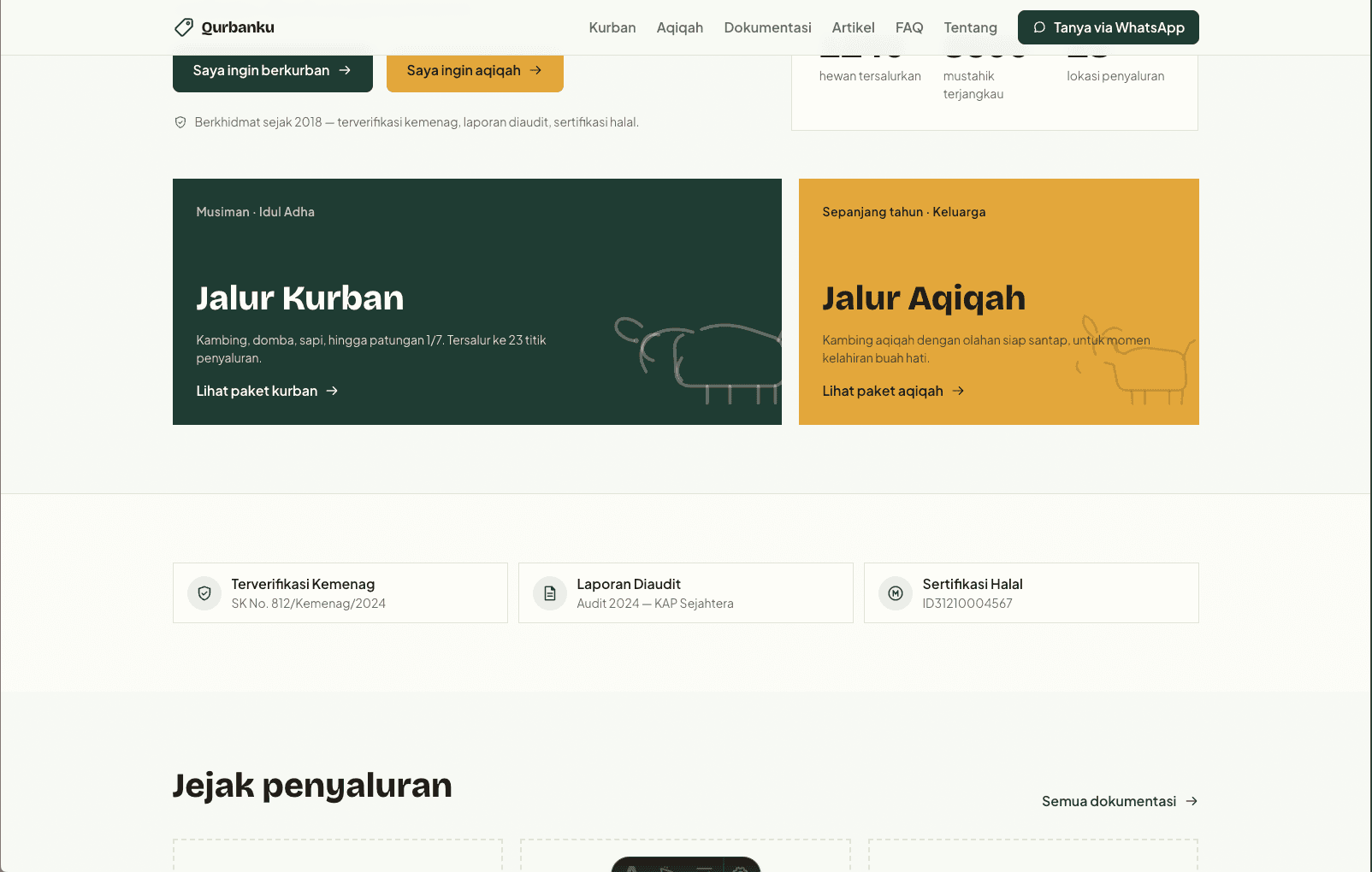Open the Kurban menu item
This screenshot has height=872, width=1372.
click(x=612, y=27)
